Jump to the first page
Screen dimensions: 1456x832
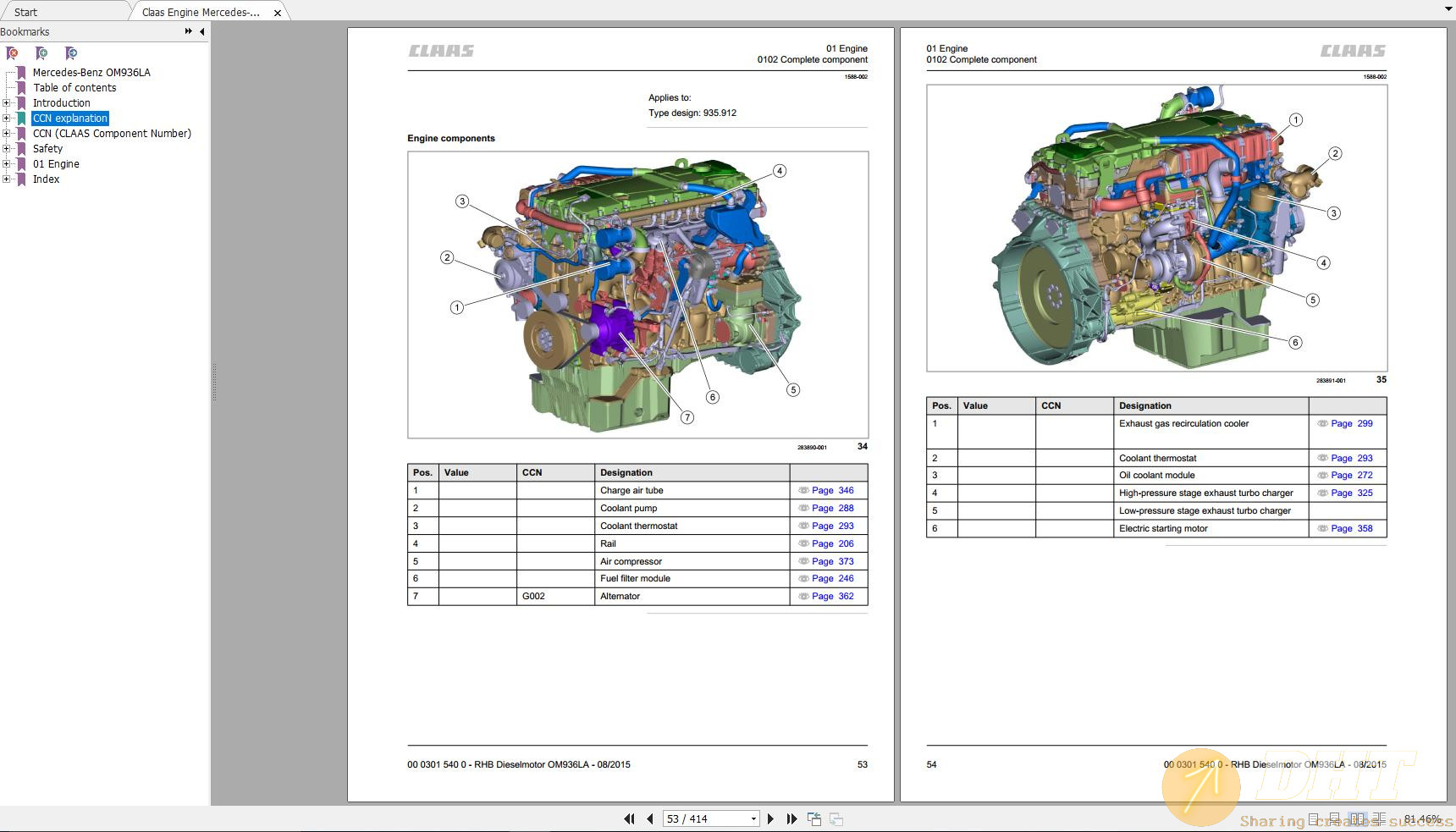pyautogui.click(x=629, y=818)
